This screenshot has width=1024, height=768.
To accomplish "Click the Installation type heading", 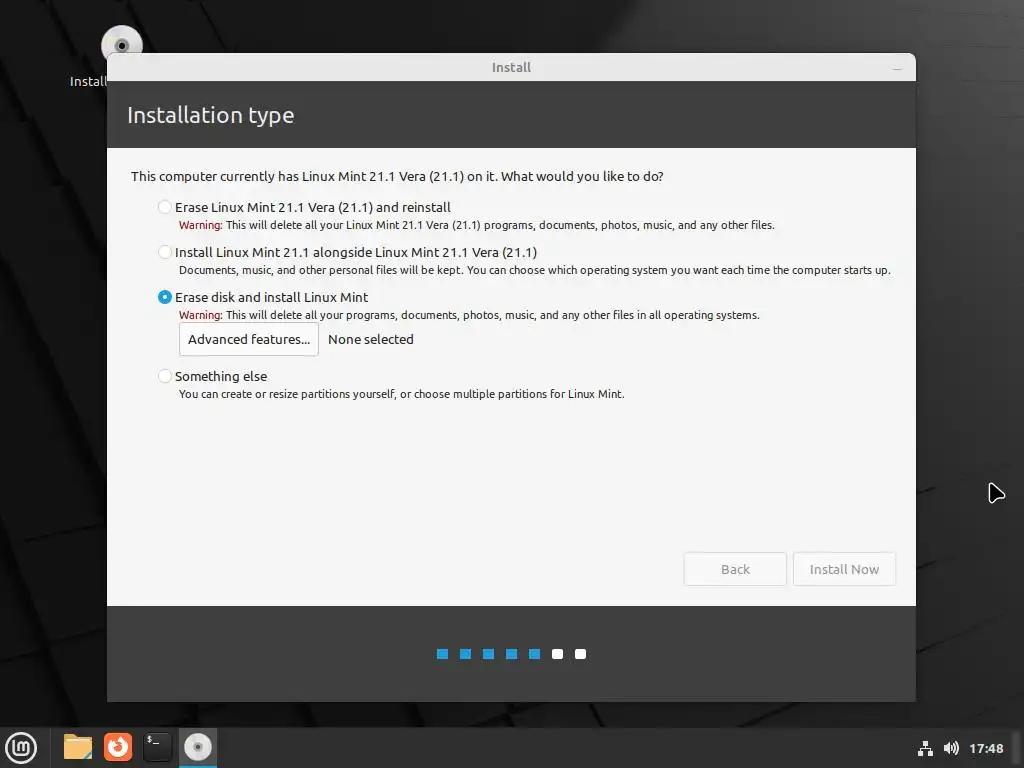I will click(x=210, y=115).
